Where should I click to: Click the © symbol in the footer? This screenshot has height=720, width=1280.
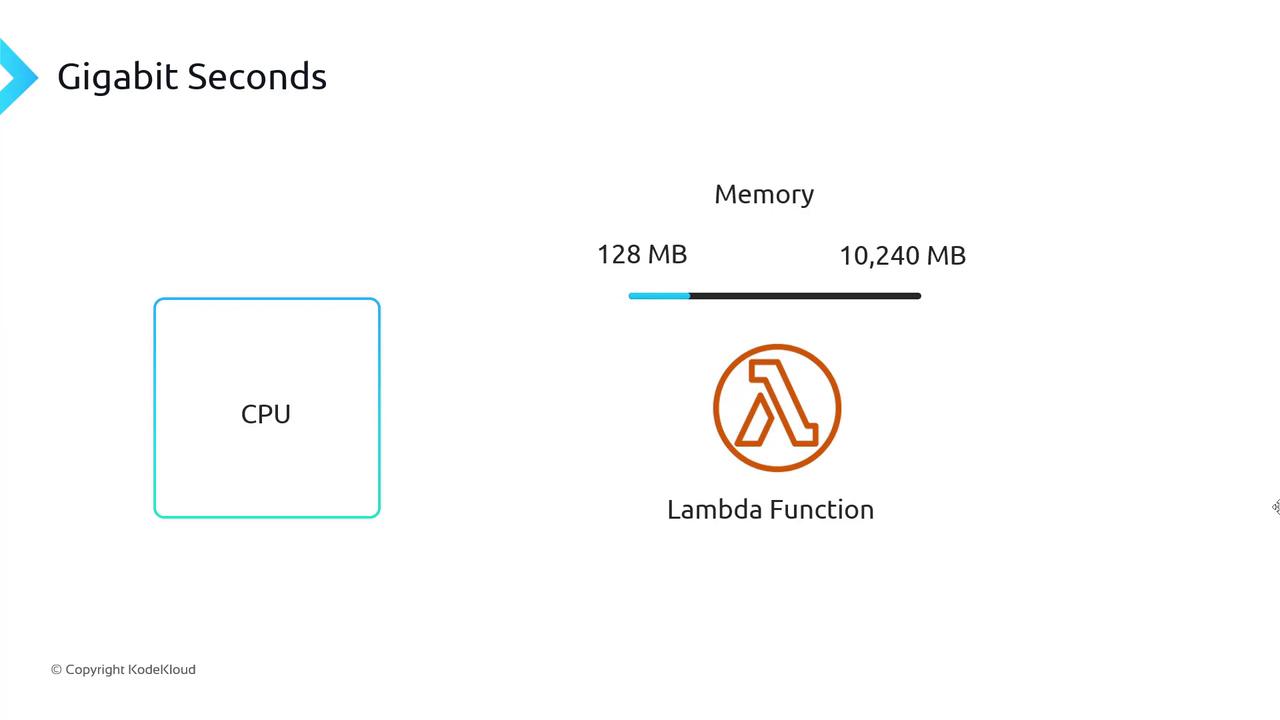(56, 670)
